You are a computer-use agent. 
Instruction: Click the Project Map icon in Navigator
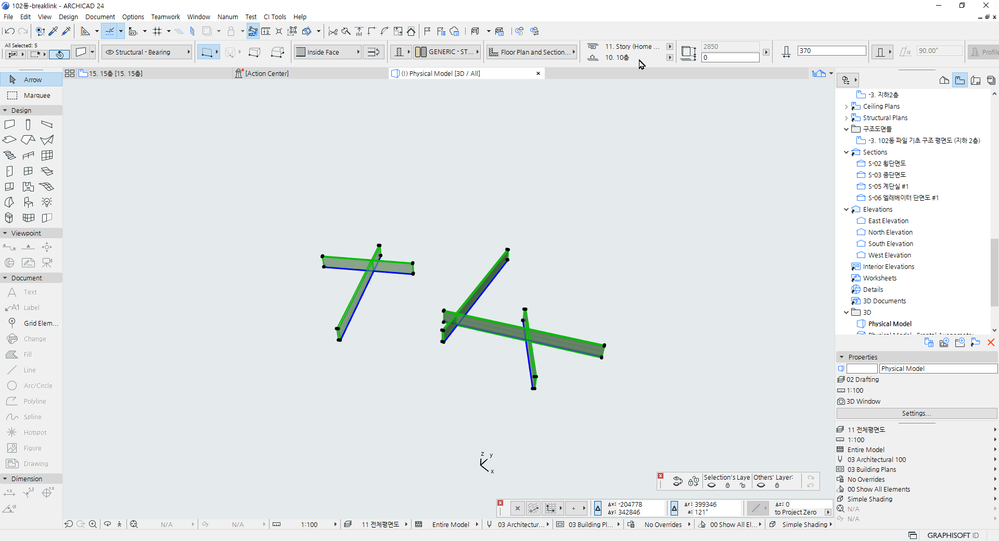[944, 80]
